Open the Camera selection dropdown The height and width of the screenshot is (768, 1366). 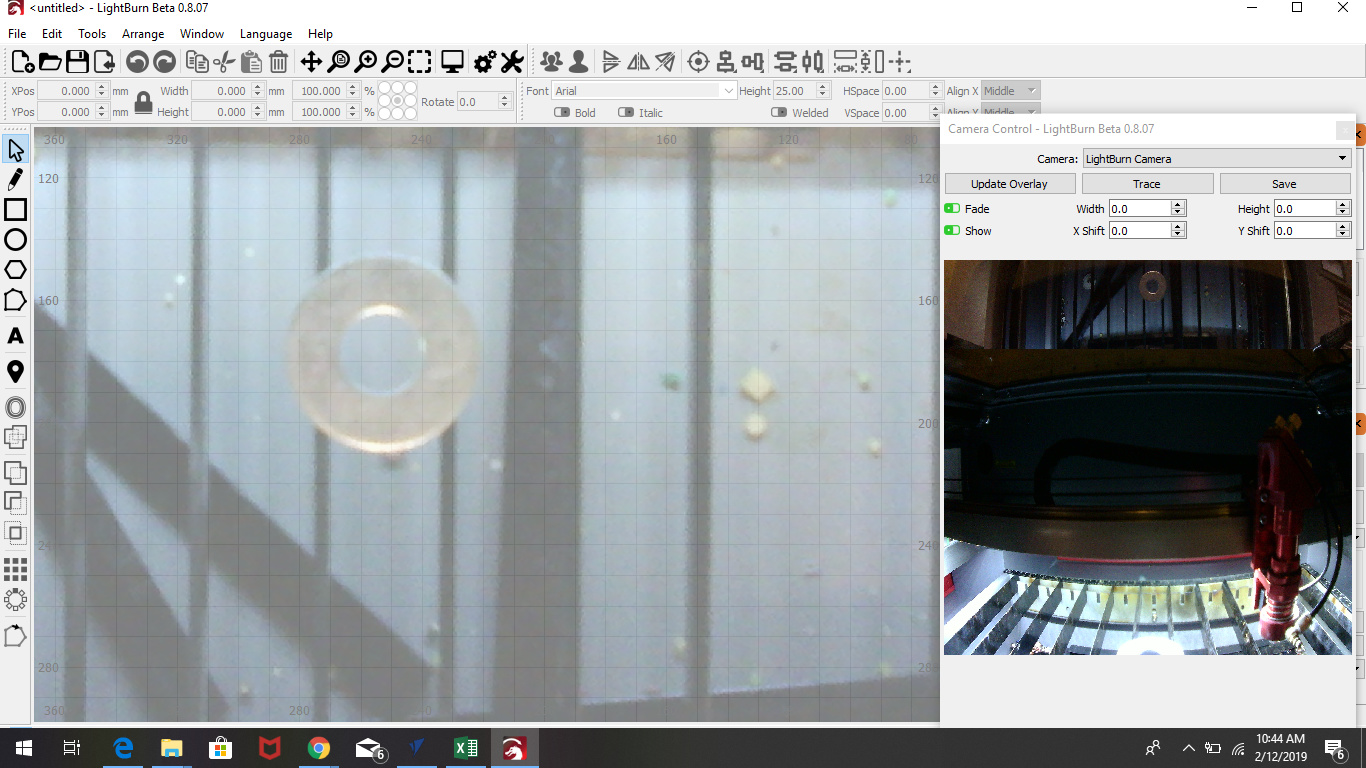[1217, 159]
